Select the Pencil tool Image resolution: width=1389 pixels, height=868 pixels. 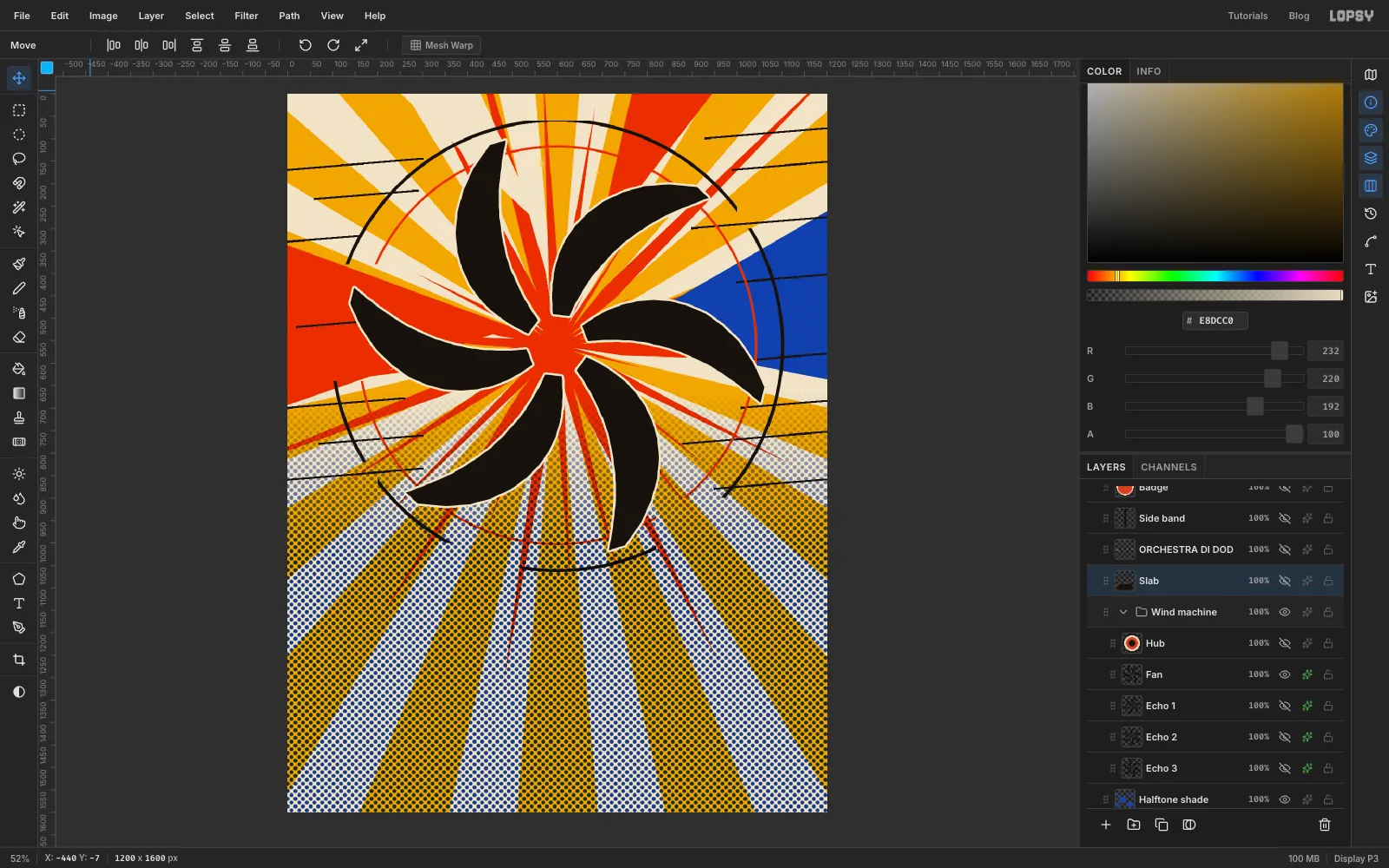[x=19, y=288]
